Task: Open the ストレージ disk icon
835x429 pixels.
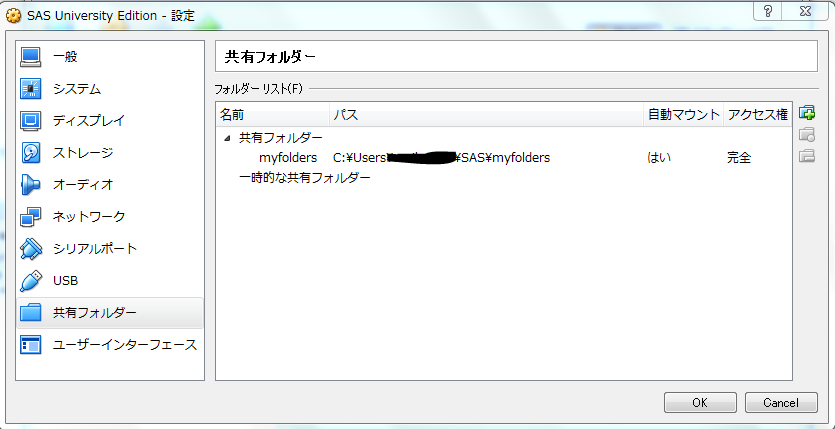Action: (30, 153)
